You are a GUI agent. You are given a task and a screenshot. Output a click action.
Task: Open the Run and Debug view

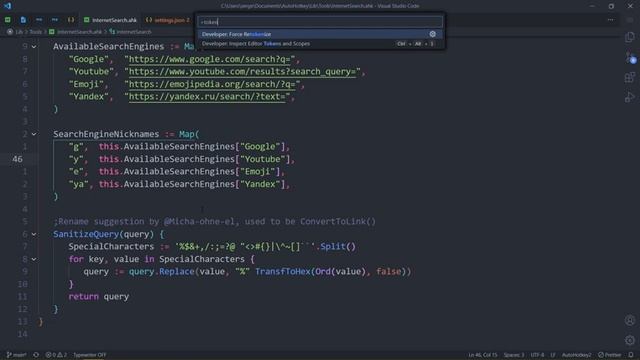630,97
